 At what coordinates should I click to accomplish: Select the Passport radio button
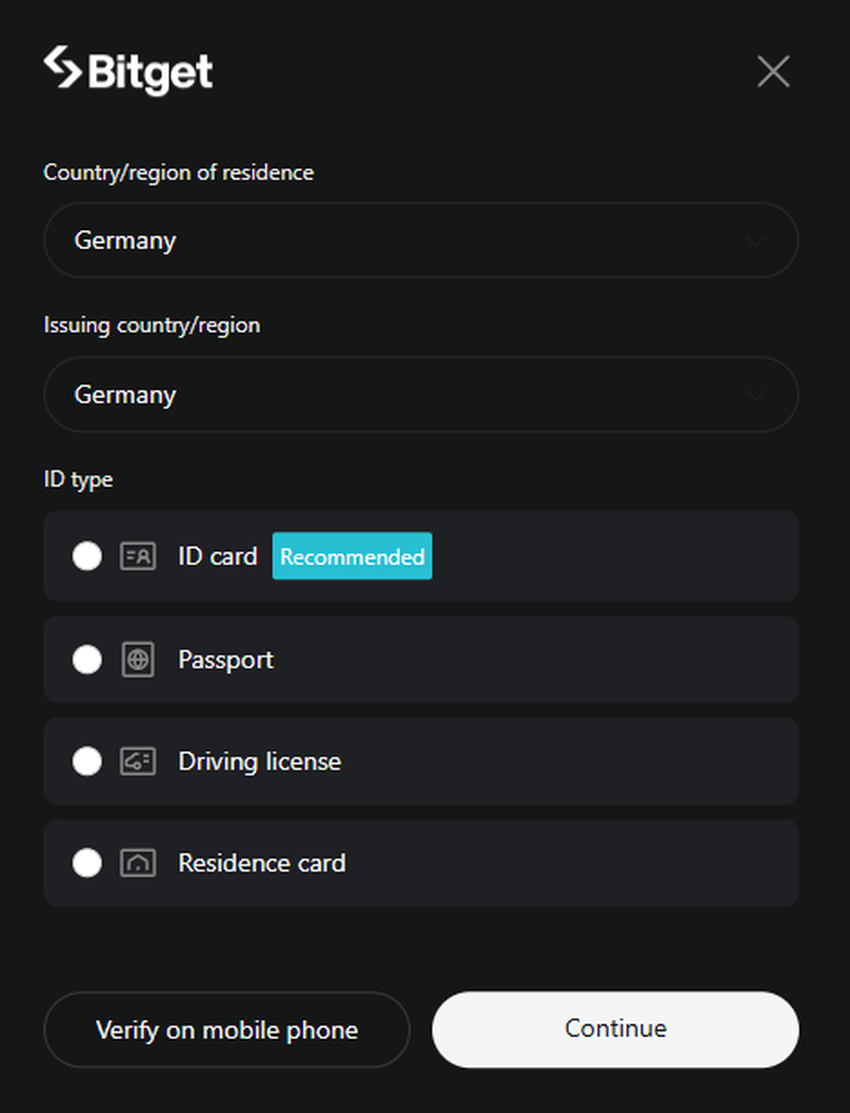pyautogui.click(x=87, y=660)
